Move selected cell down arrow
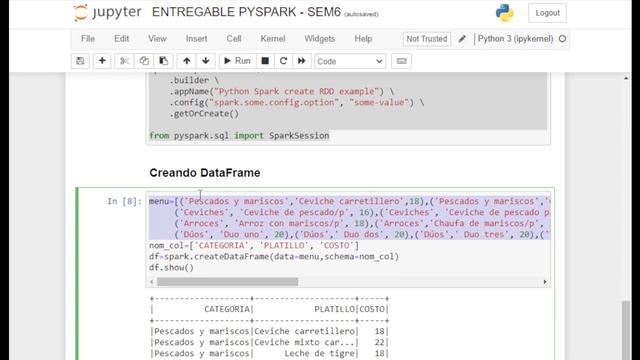The image size is (640, 360). coord(206,61)
